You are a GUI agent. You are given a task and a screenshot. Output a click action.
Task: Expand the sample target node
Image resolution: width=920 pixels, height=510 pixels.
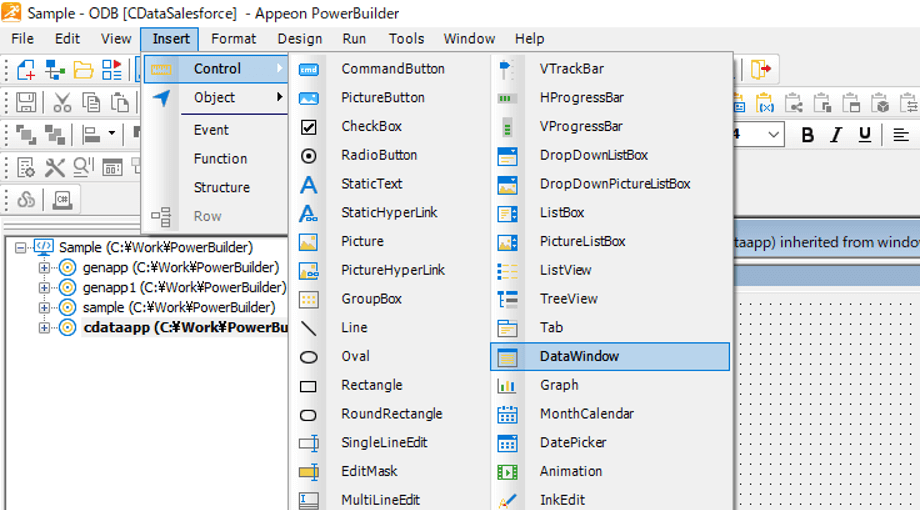(x=44, y=308)
